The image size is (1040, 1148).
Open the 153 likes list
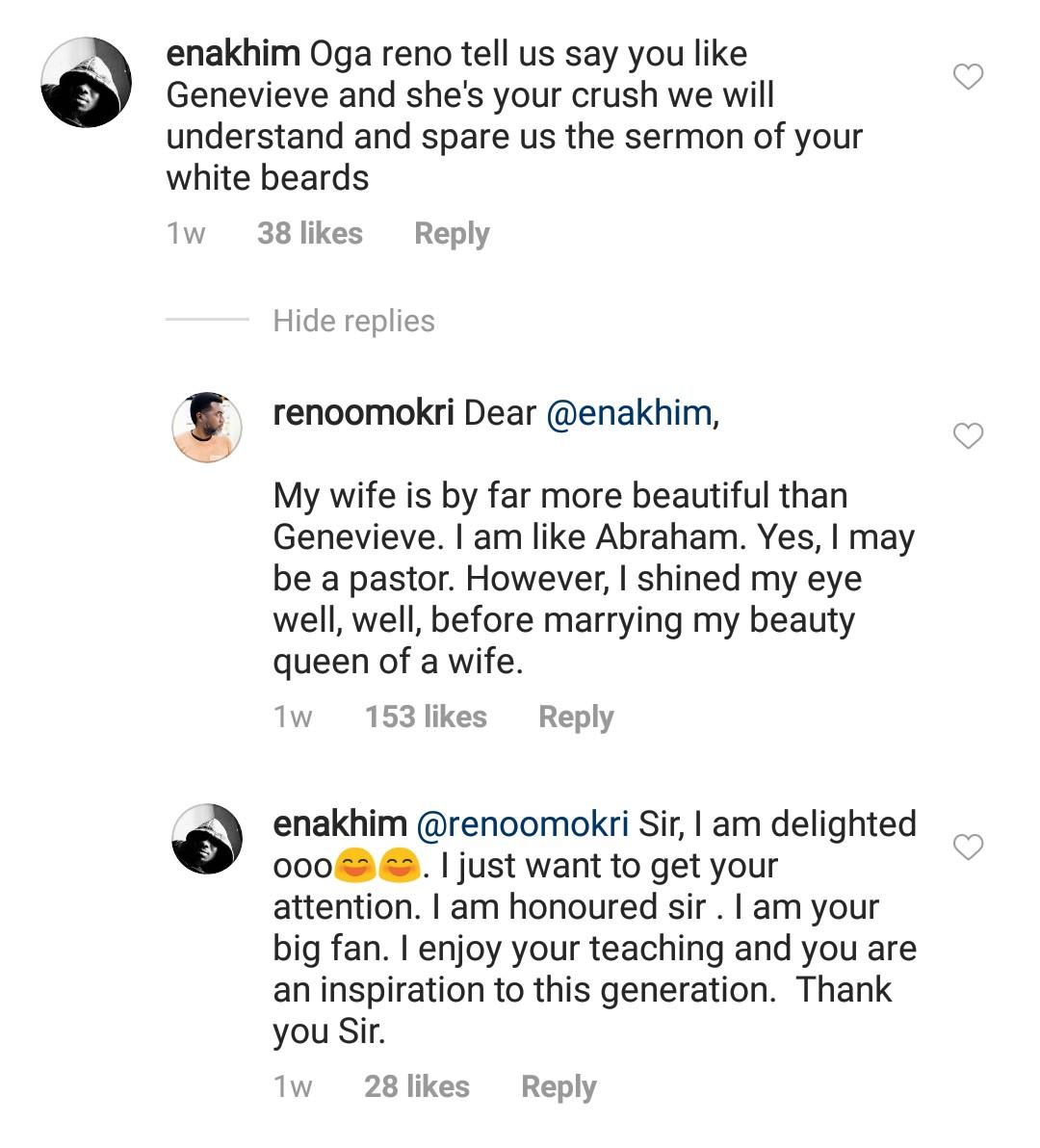(426, 717)
